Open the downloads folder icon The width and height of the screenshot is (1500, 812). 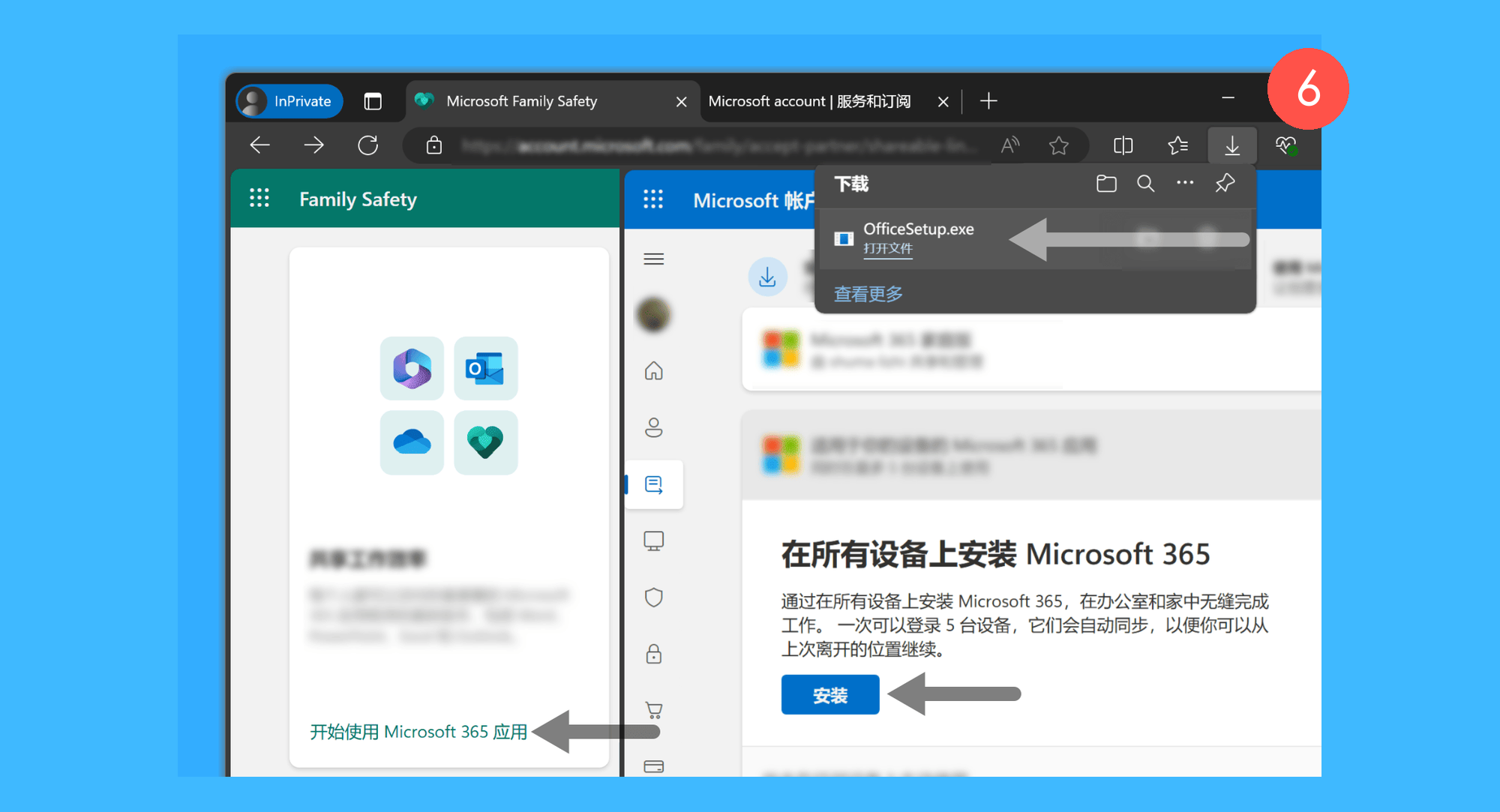(x=1106, y=184)
